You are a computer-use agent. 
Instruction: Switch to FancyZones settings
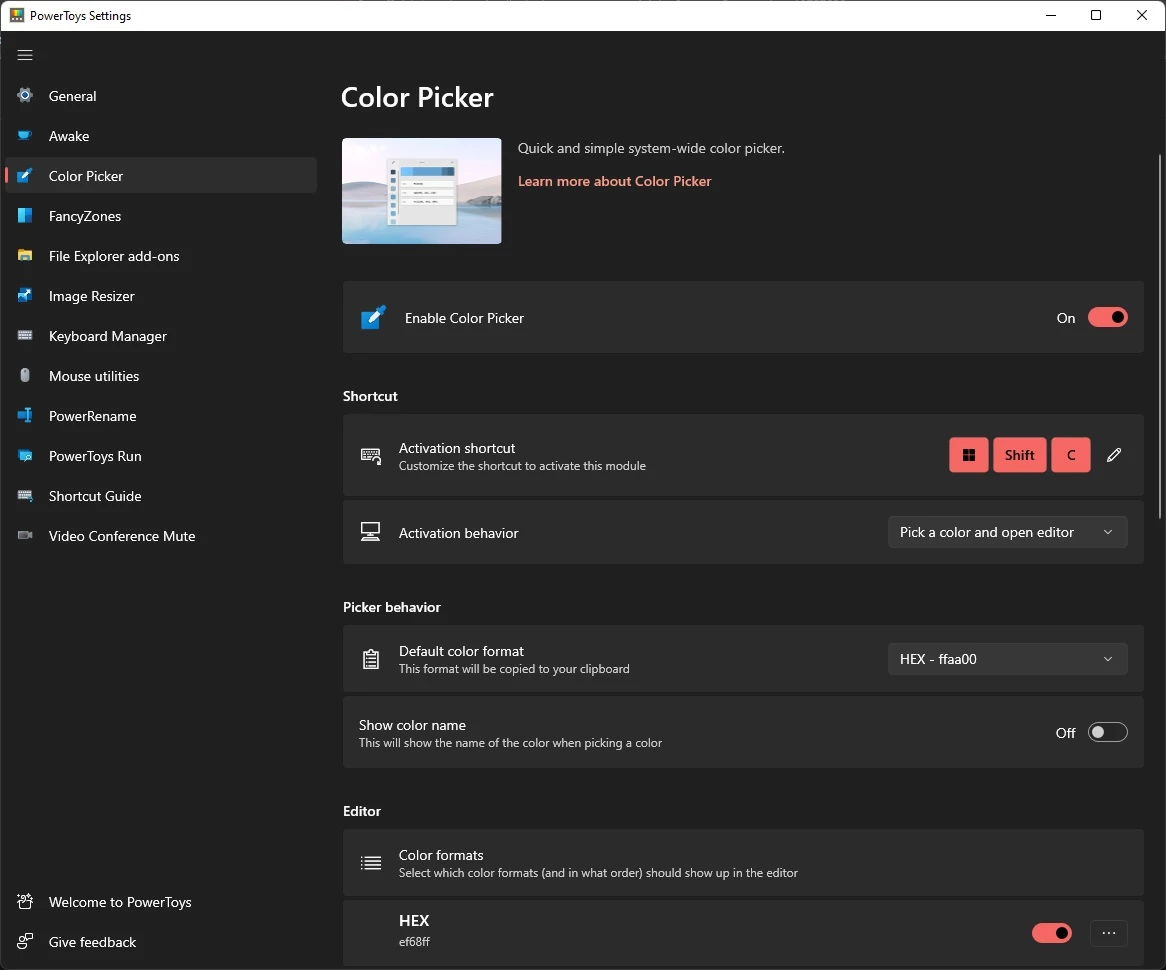pyautogui.click(x=161, y=216)
